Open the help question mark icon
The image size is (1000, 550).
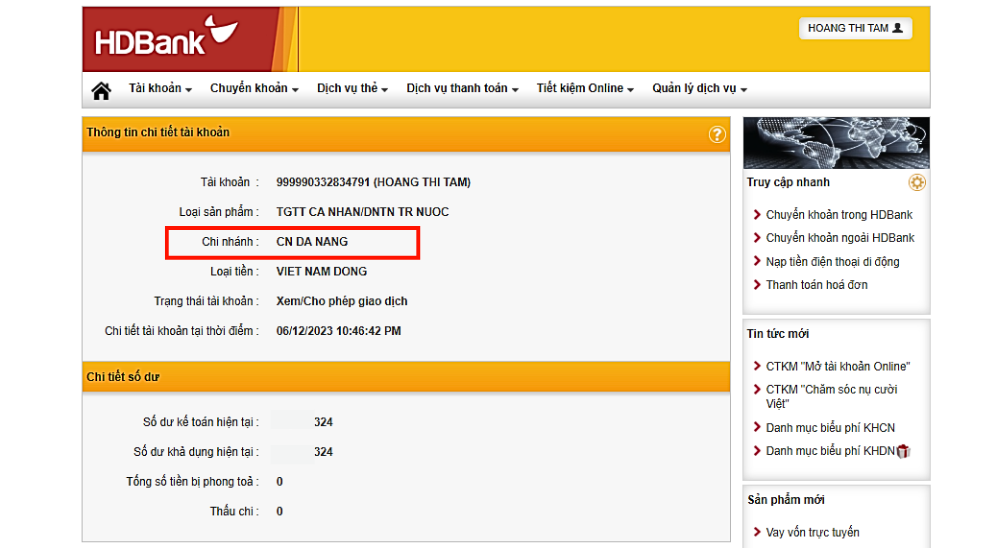point(717,134)
